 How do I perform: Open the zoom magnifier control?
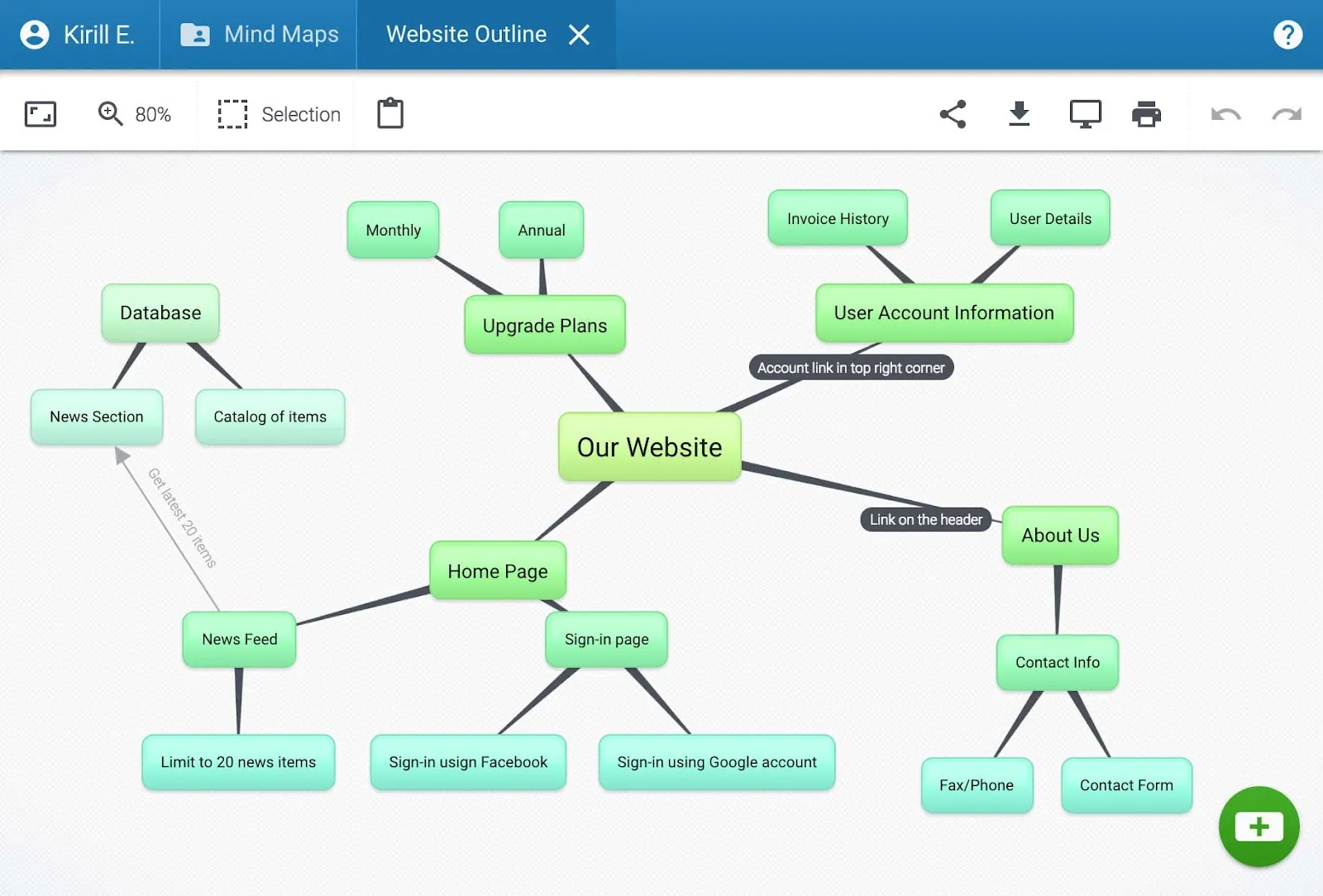(x=110, y=114)
